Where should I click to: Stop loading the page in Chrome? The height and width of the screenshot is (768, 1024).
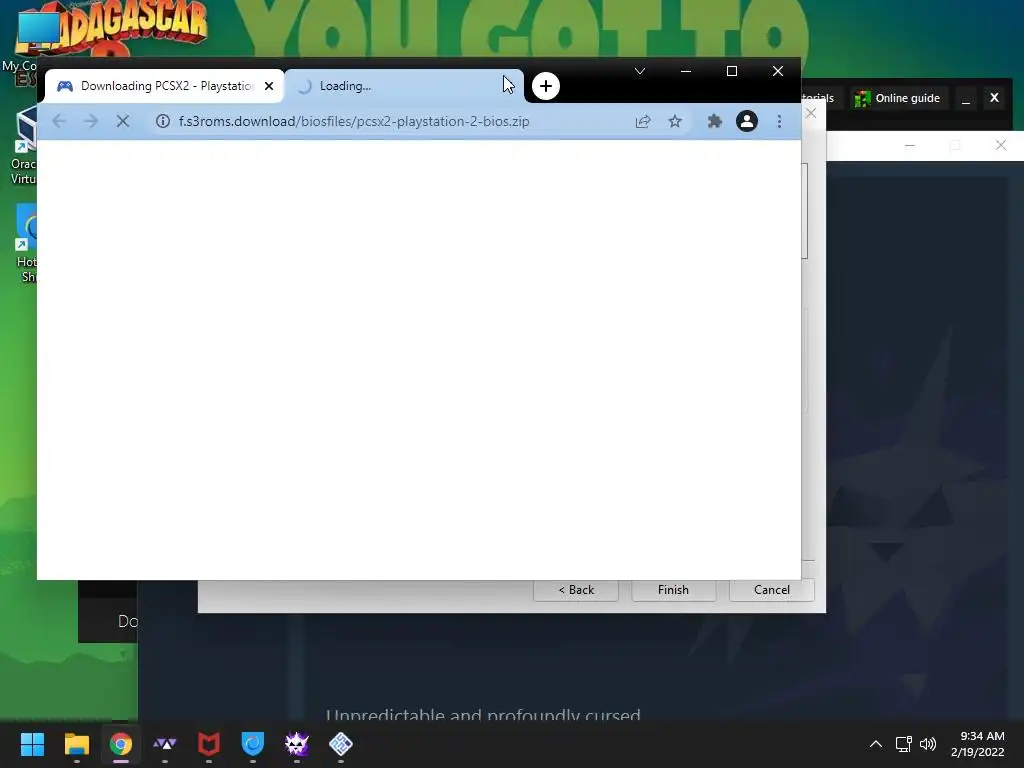point(123,121)
